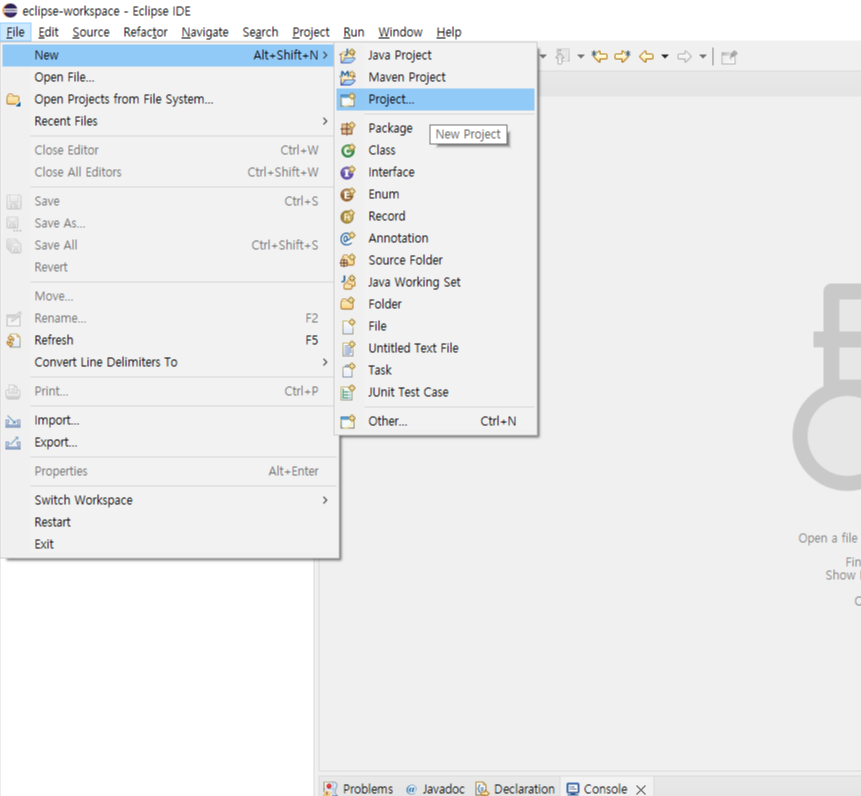Open the Refactor menu
The height and width of the screenshot is (796, 861).
[x=146, y=32]
